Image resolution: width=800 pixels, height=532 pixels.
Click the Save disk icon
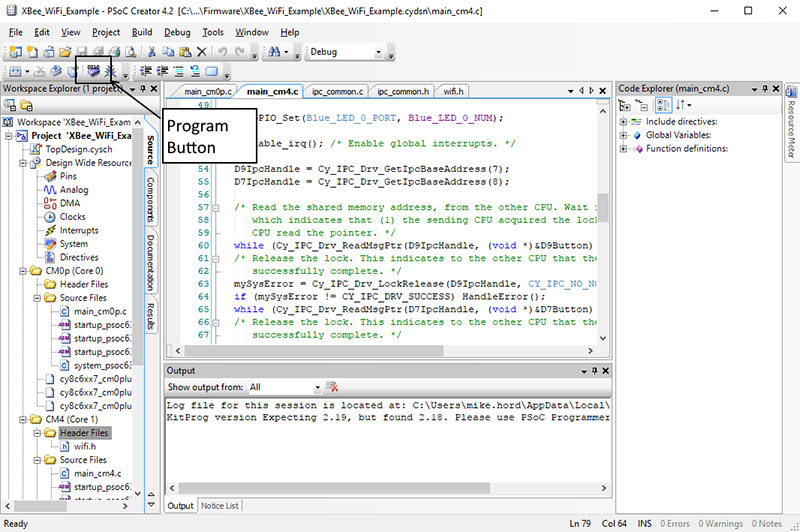click(82, 52)
